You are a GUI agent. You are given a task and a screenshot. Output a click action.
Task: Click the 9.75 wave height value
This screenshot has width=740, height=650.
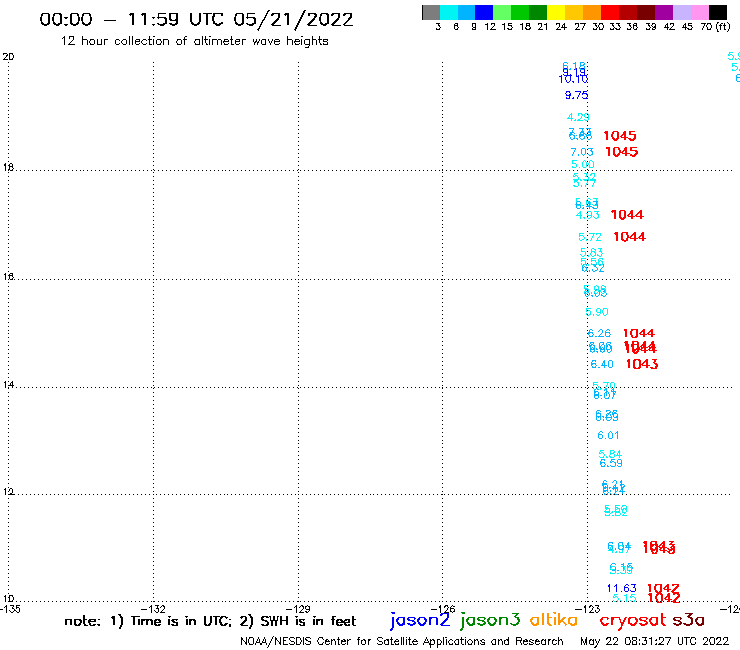[577, 95]
